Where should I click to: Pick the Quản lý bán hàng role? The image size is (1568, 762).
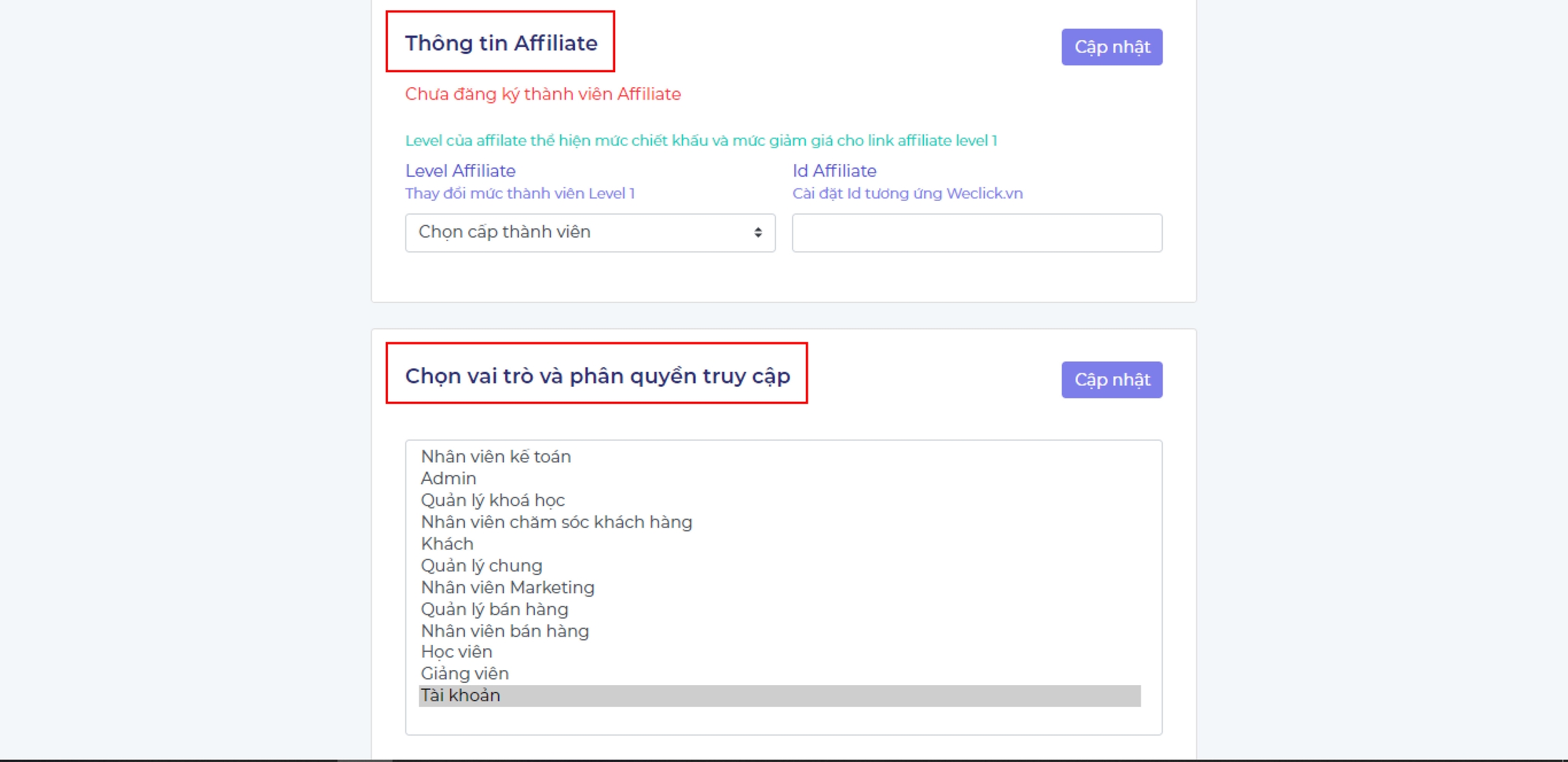click(494, 609)
